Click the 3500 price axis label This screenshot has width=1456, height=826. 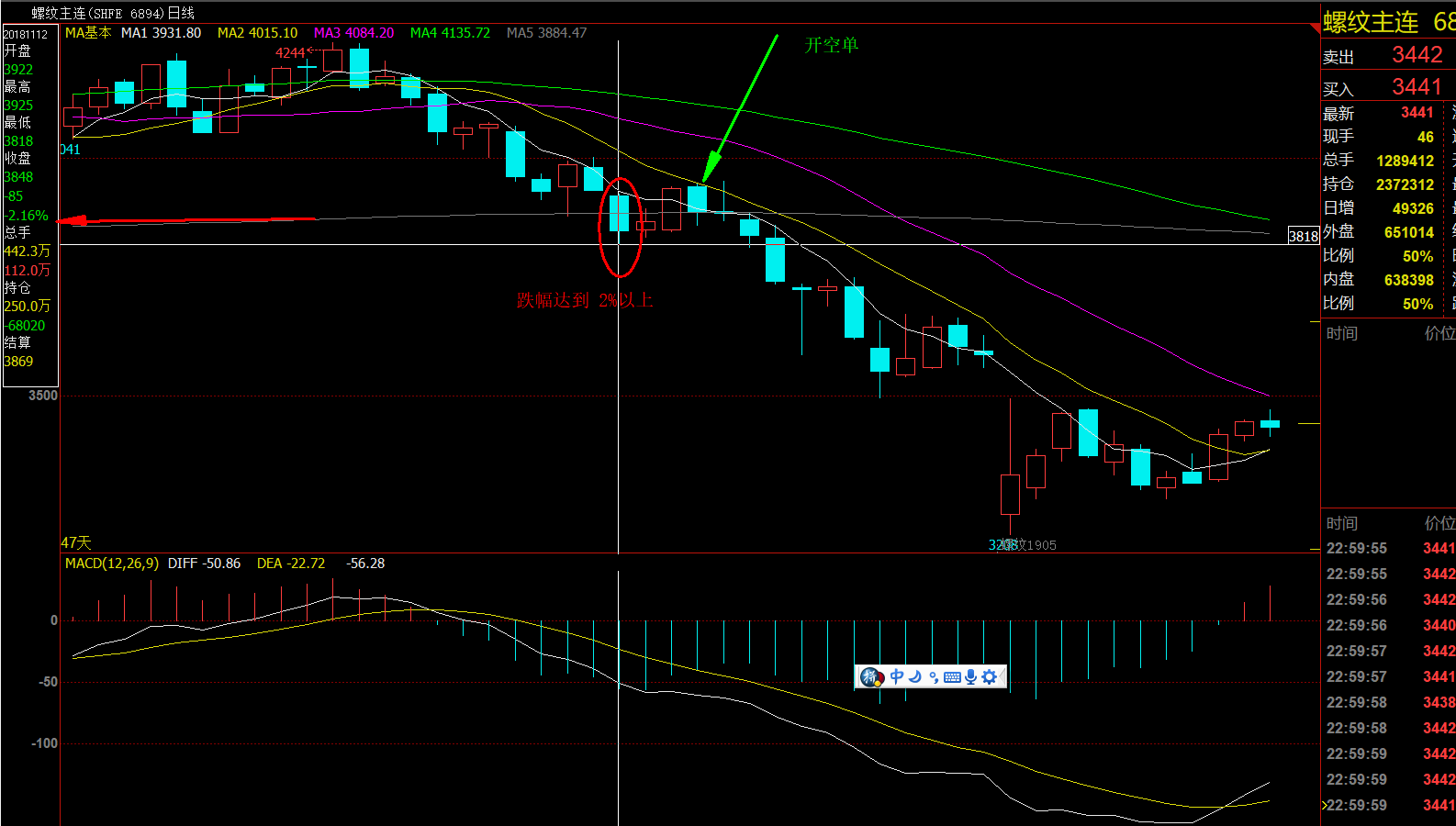(x=43, y=396)
